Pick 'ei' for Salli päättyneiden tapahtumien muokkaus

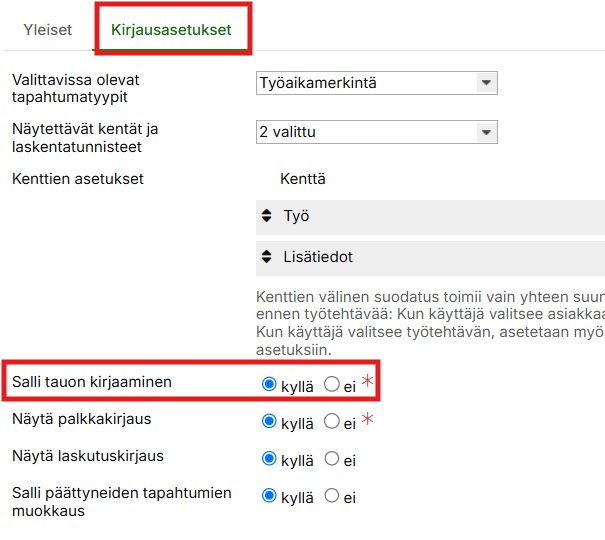point(332,495)
